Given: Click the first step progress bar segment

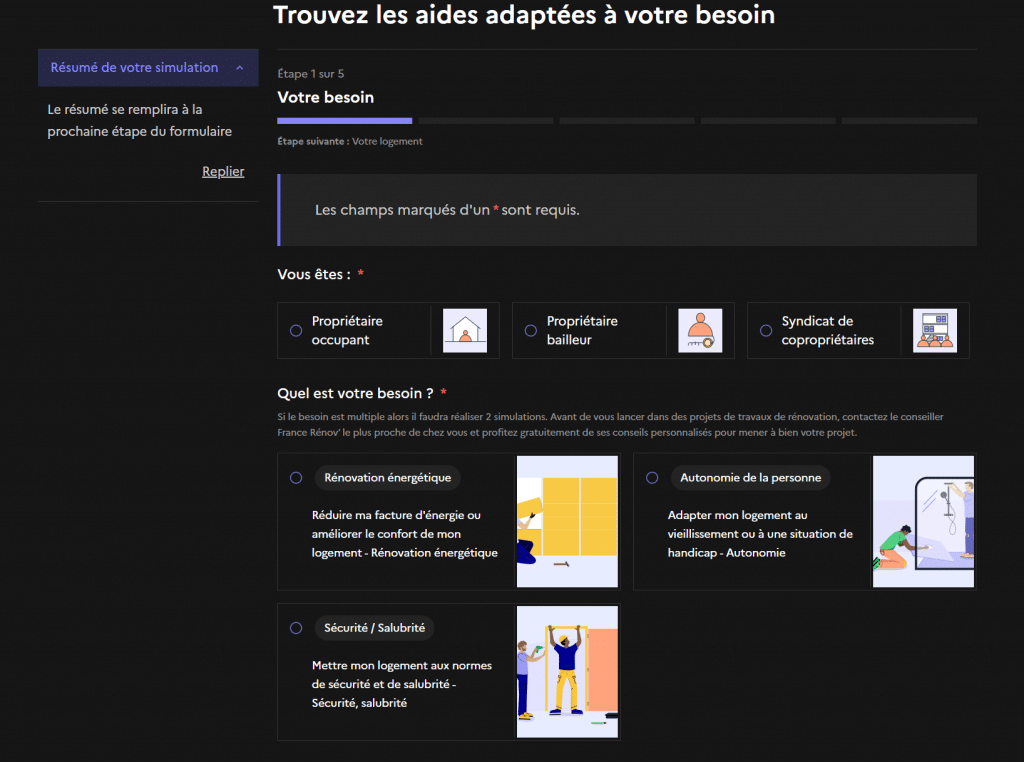Looking at the screenshot, I should click(344, 121).
